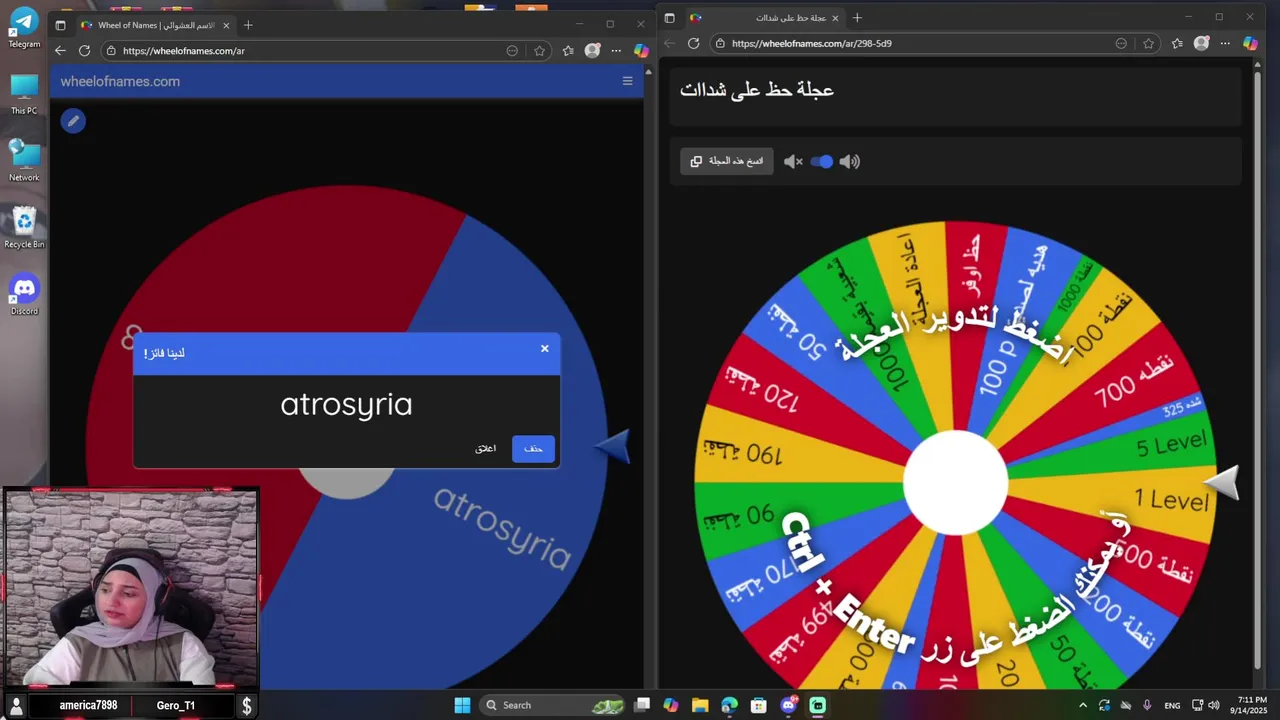Open favorites list in the right browser
This screenshot has height=720, width=1280.
coord(1177,44)
